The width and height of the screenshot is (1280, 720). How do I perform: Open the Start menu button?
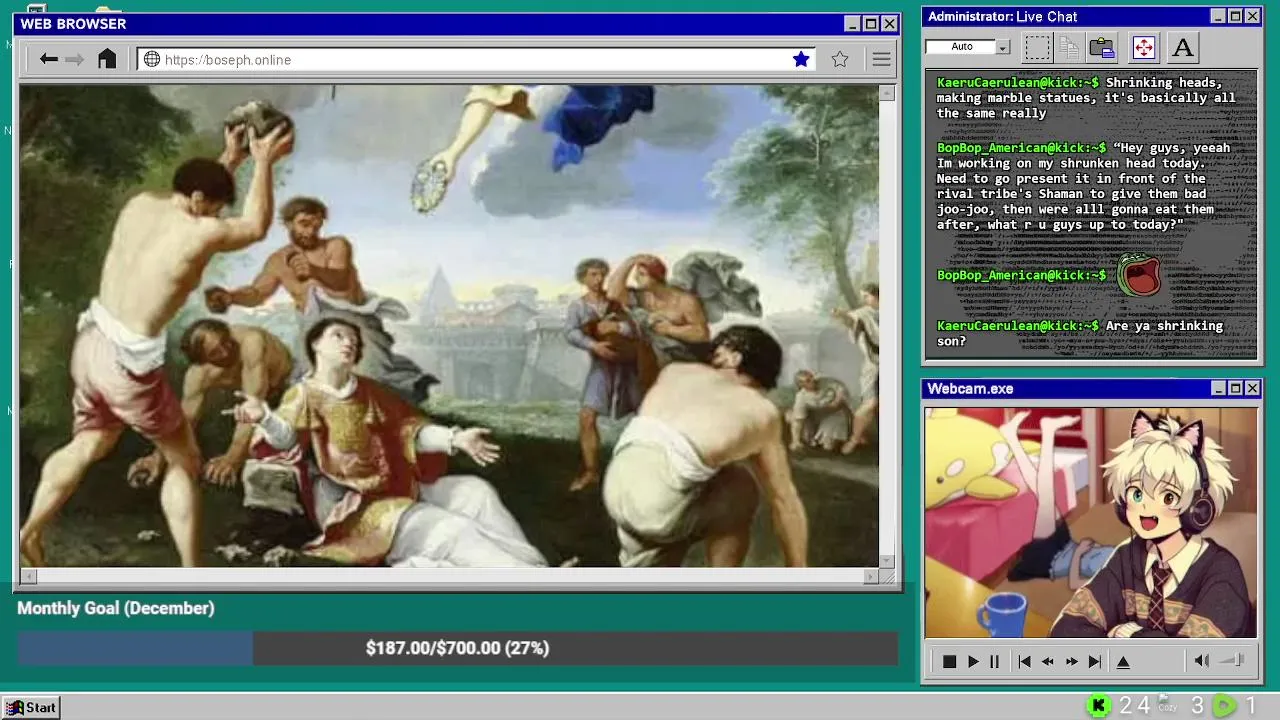click(31, 707)
